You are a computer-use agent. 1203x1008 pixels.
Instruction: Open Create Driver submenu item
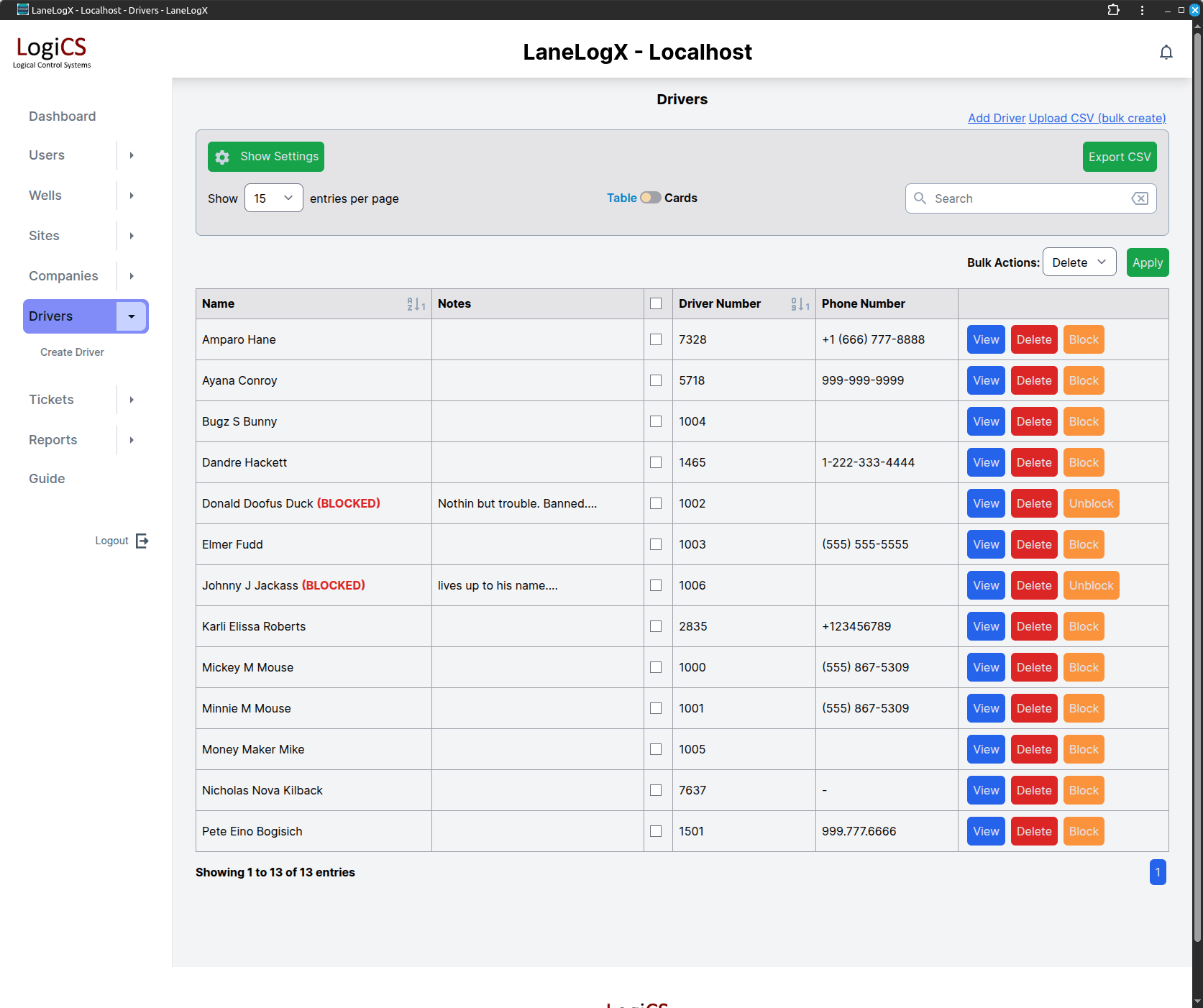click(x=72, y=352)
